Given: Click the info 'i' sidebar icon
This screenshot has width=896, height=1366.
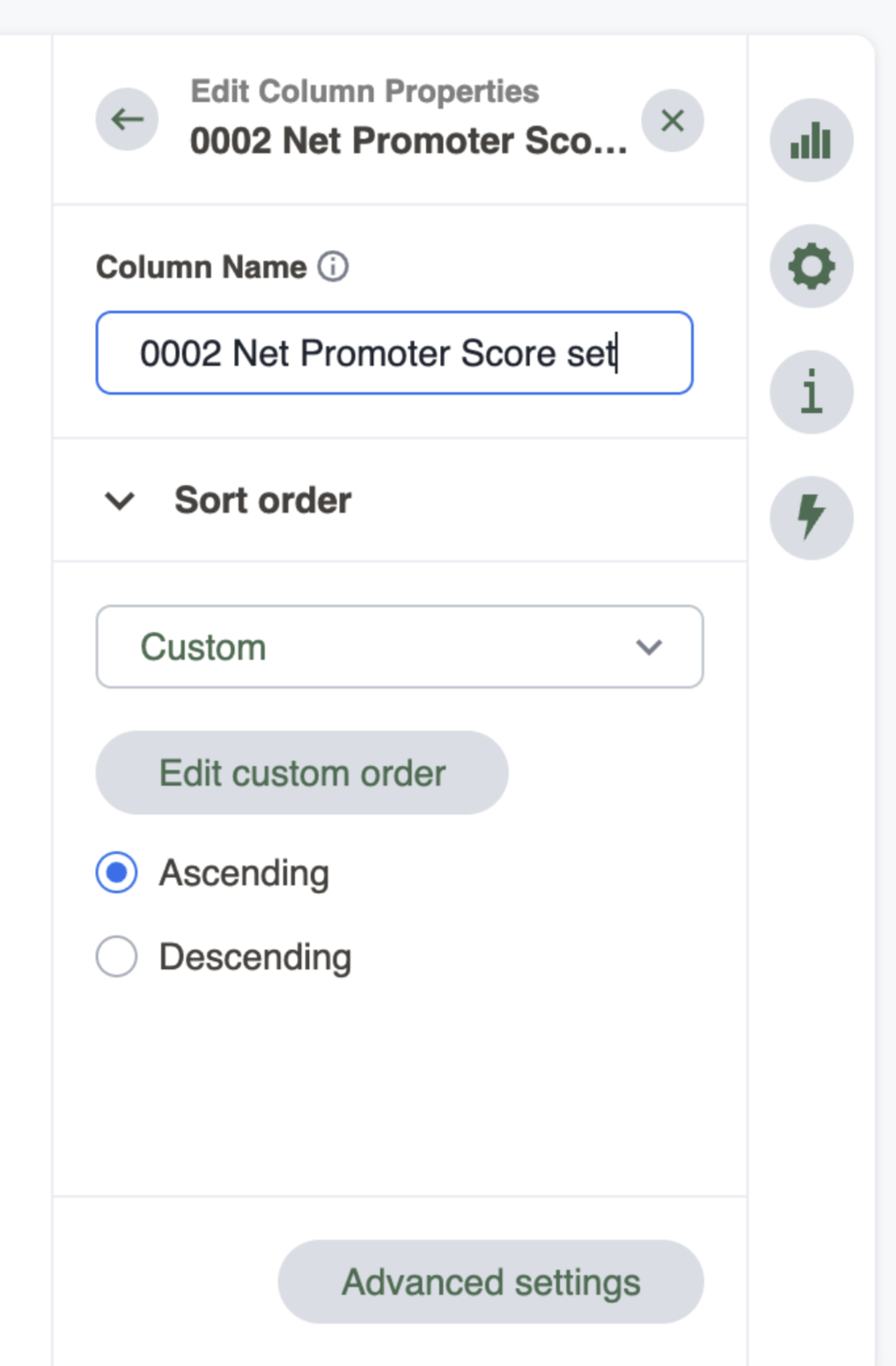Looking at the screenshot, I should 811,393.
